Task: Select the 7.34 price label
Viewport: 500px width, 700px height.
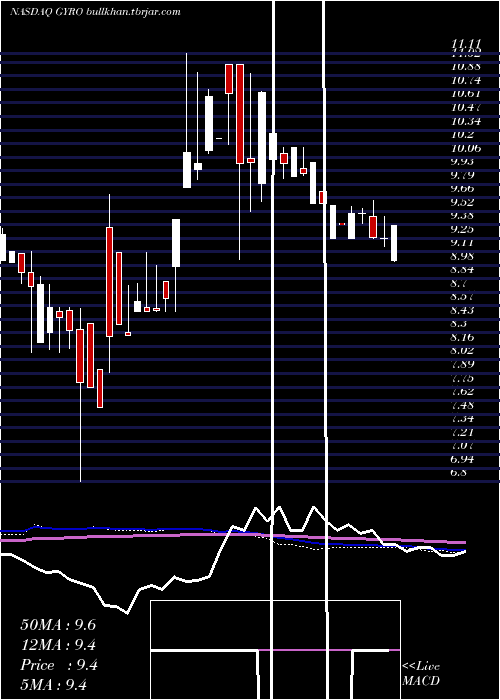Action: click(462, 419)
